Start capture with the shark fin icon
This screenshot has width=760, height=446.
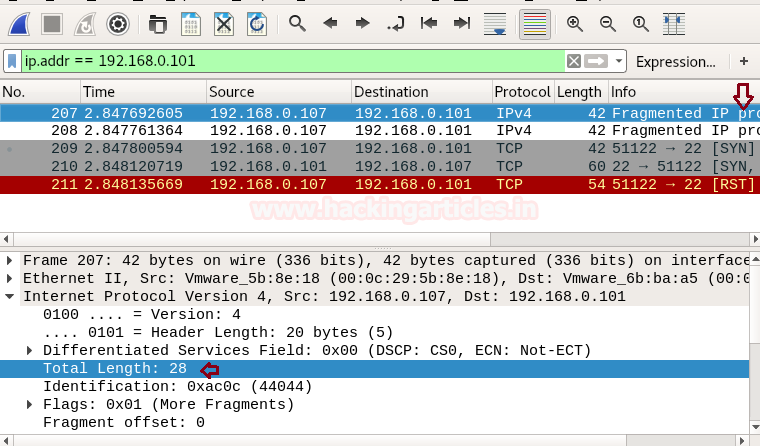point(19,24)
